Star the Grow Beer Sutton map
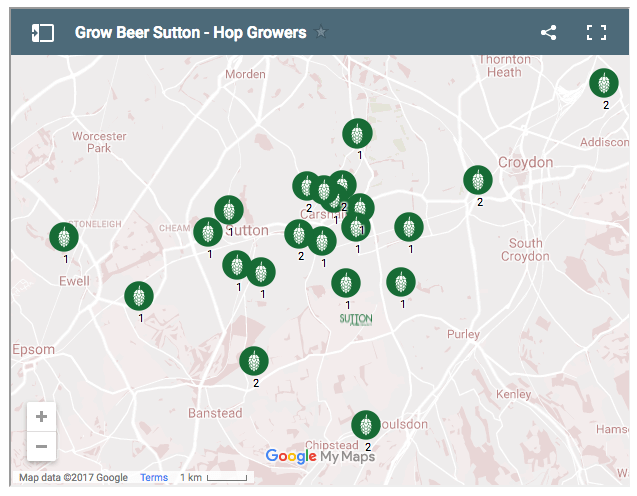The height and width of the screenshot is (496, 637). pos(321,32)
